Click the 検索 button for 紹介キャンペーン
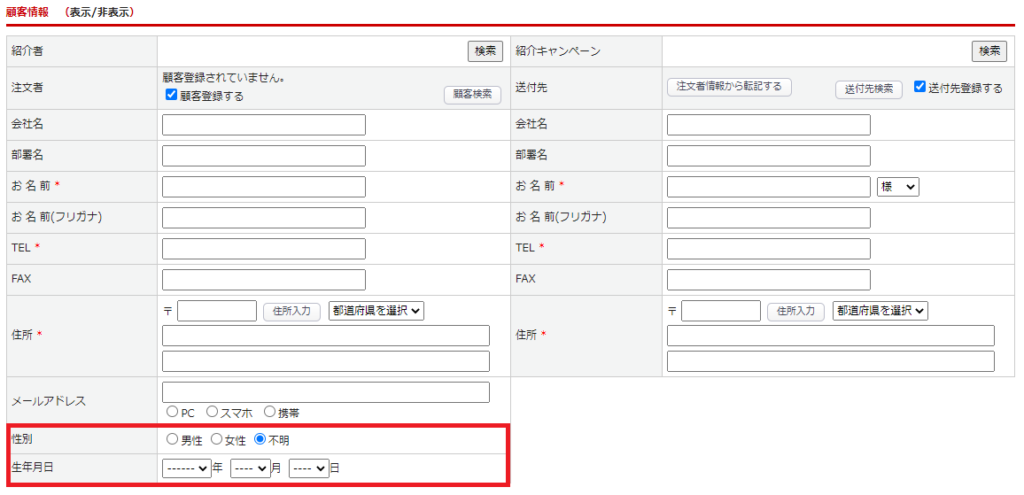This screenshot has height=495, width=1024. pos(989,51)
